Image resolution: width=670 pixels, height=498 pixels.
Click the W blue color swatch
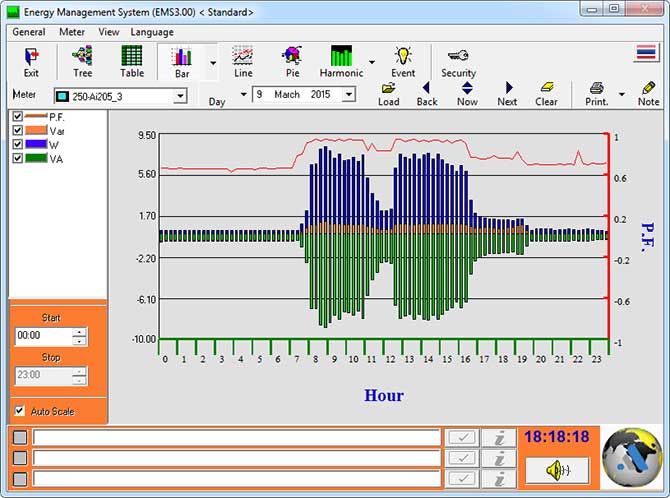click(36, 144)
